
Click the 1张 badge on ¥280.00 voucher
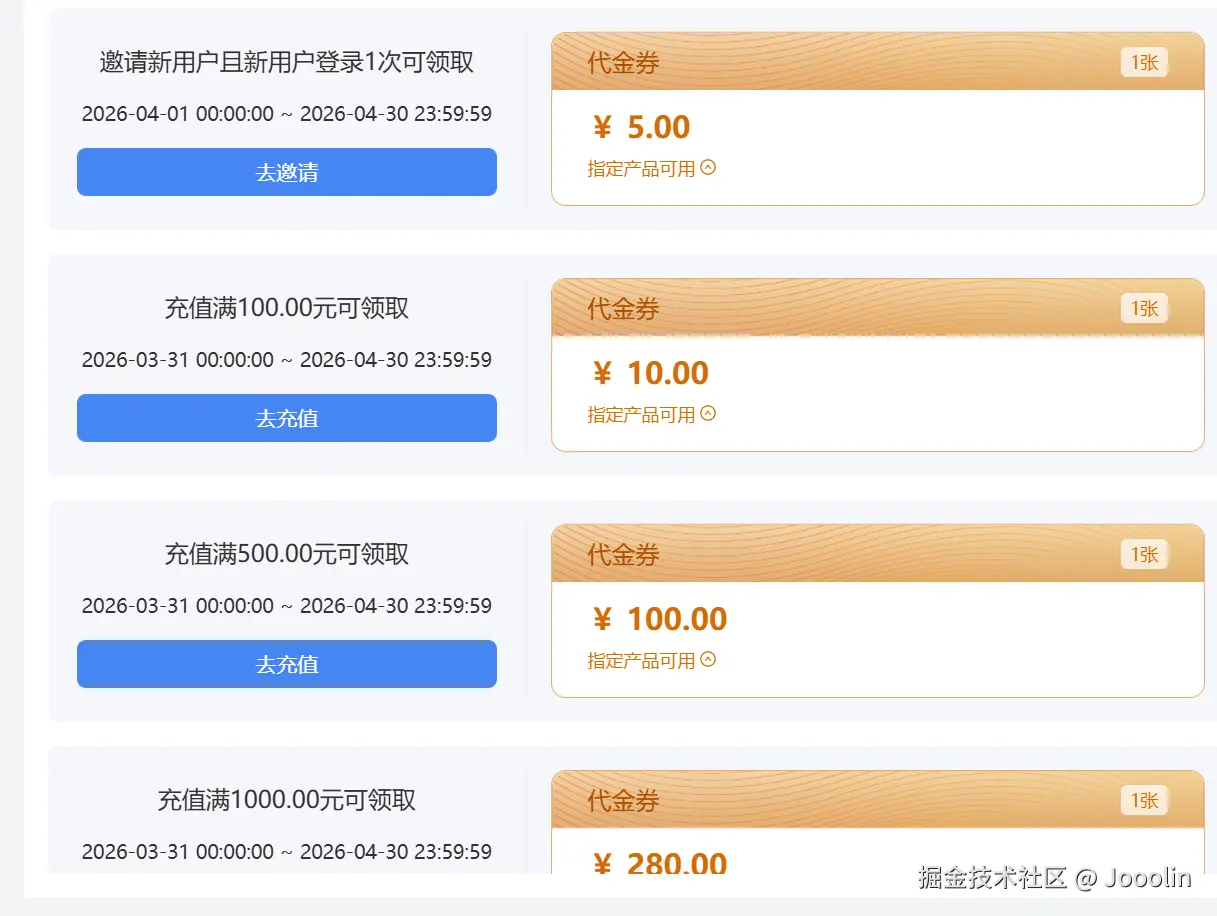[x=1144, y=801]
